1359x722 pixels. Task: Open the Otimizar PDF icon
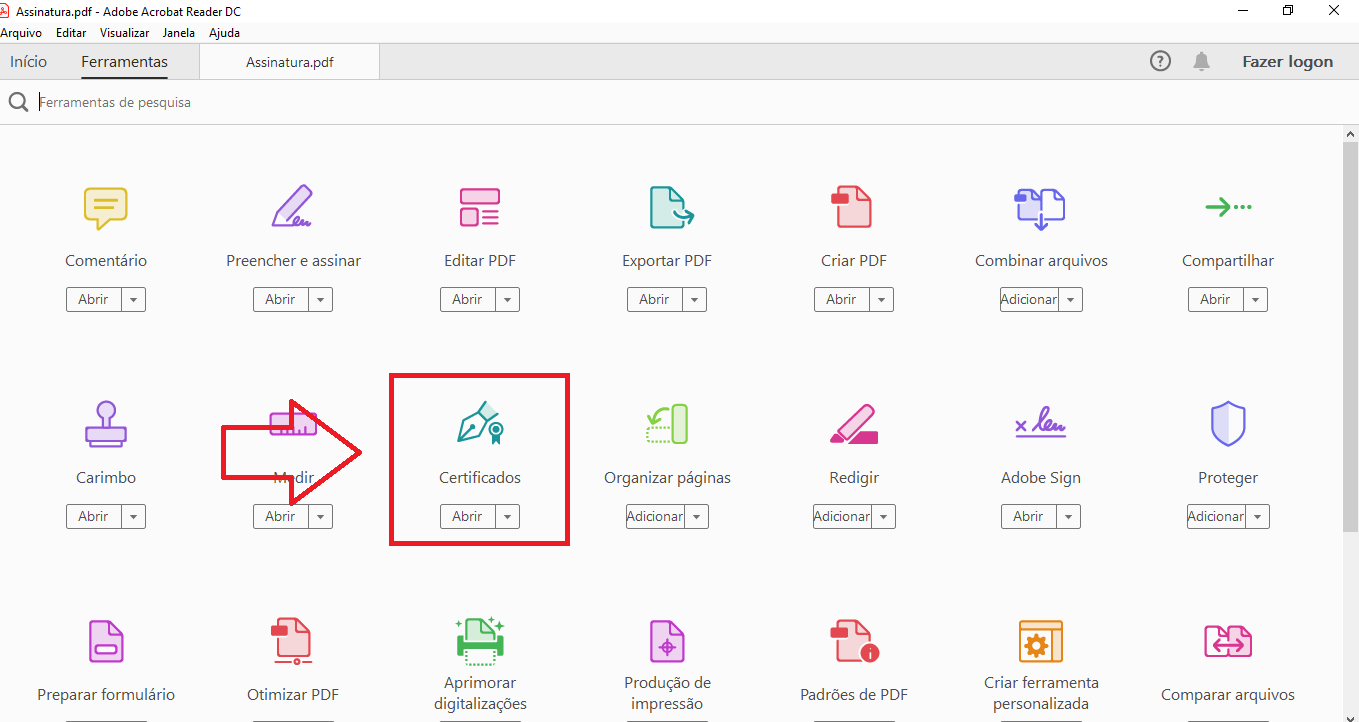[292, 642]
